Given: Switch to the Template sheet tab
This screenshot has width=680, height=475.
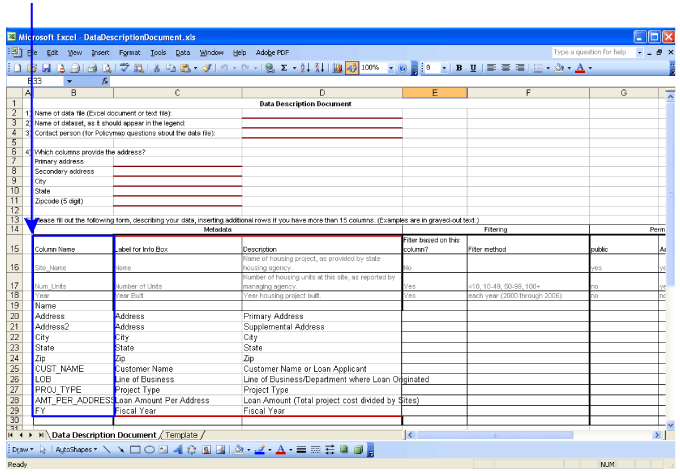Looking at the screenshot, I should (x=181, y=435).
